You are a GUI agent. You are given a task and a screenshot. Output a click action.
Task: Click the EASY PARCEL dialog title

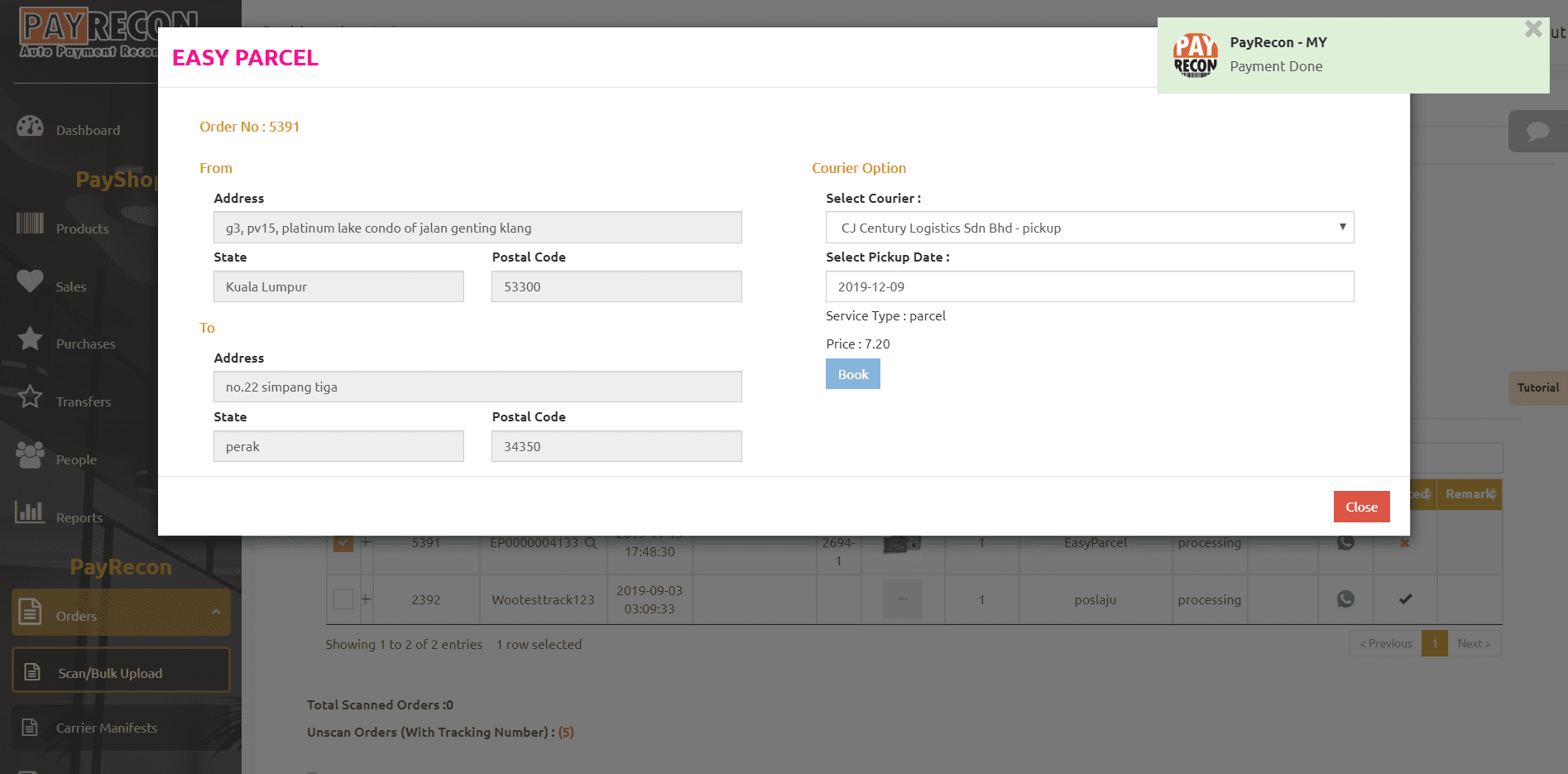245,57
